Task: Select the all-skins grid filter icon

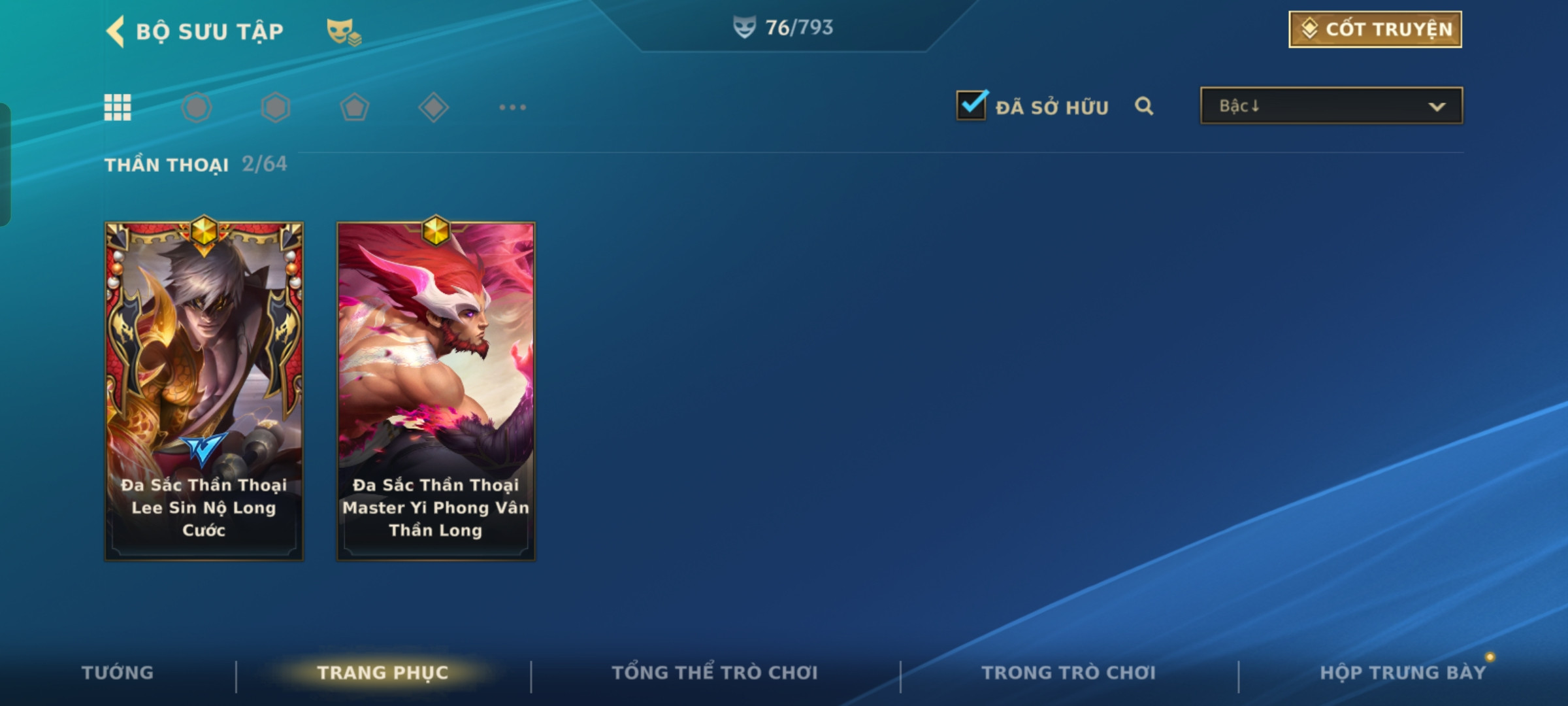Action: [x=118, y=107]
